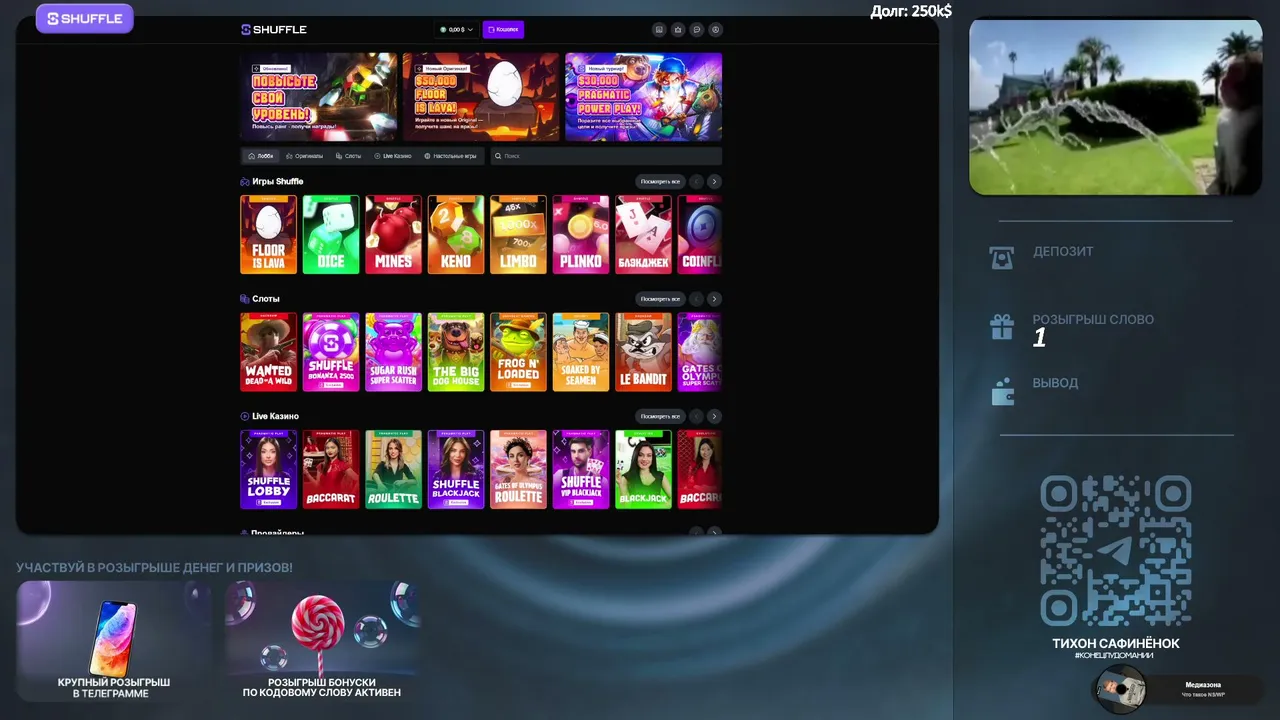This screenshot has width=1280, height=720.
Task: Open the Shuffle Bonanza 2500 slot
Action: pyautogui.click(x=331, y=352)
